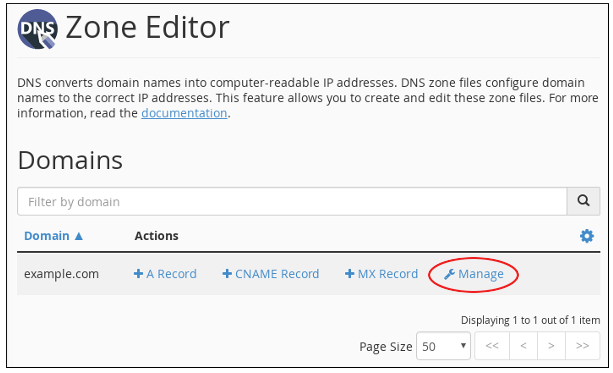Click the Actions column header
This screenshot has height=373, width=613.
156,236
